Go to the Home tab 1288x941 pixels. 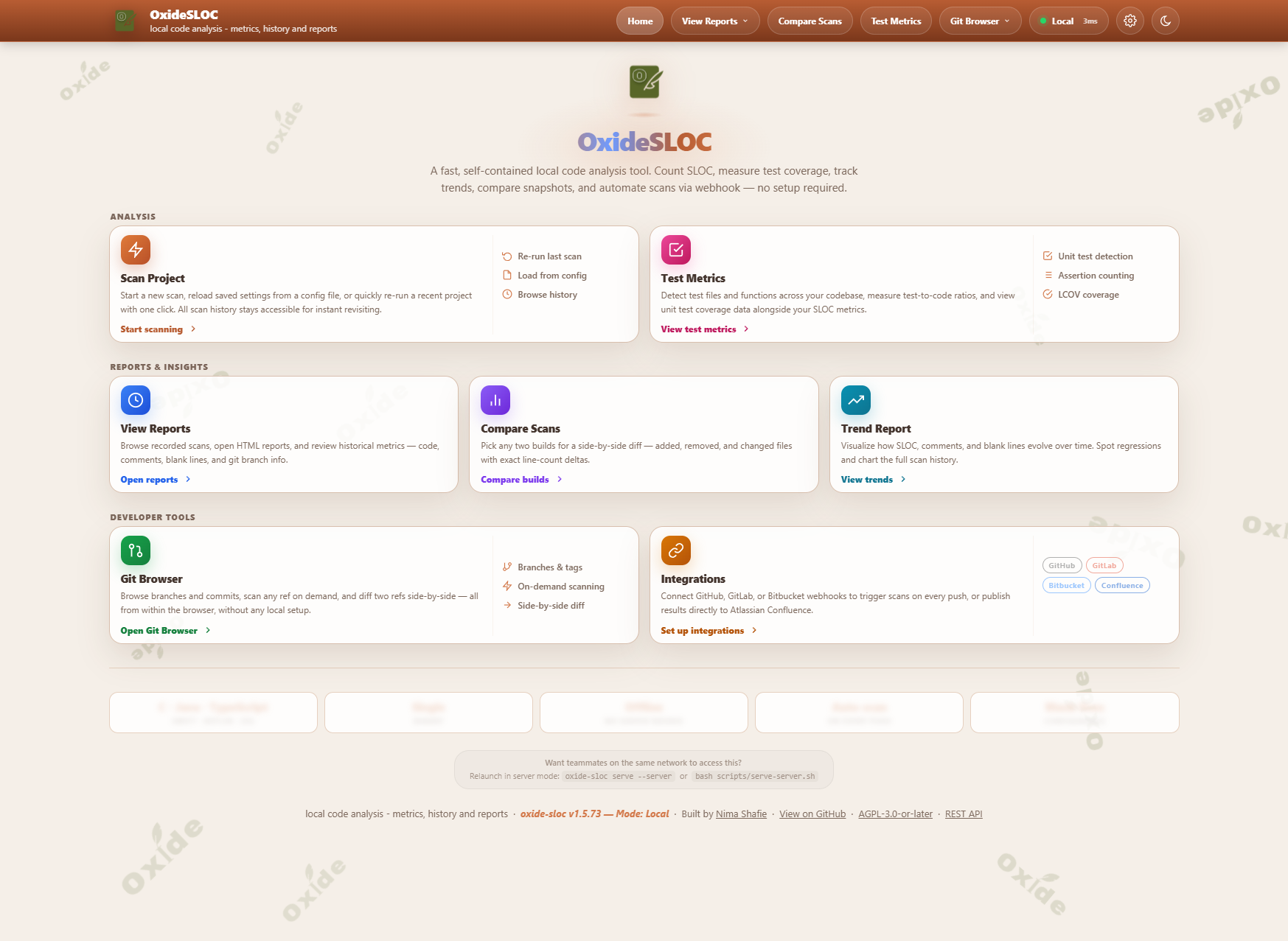tap(640, 21)
